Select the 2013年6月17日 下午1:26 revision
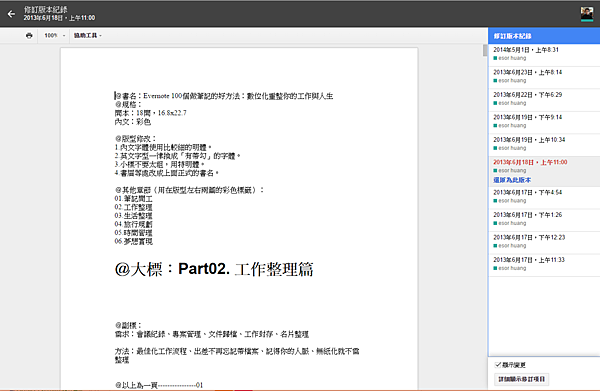The height and width of the screenshot is (391, 600). pyautogui.click(x=544, y=220)
